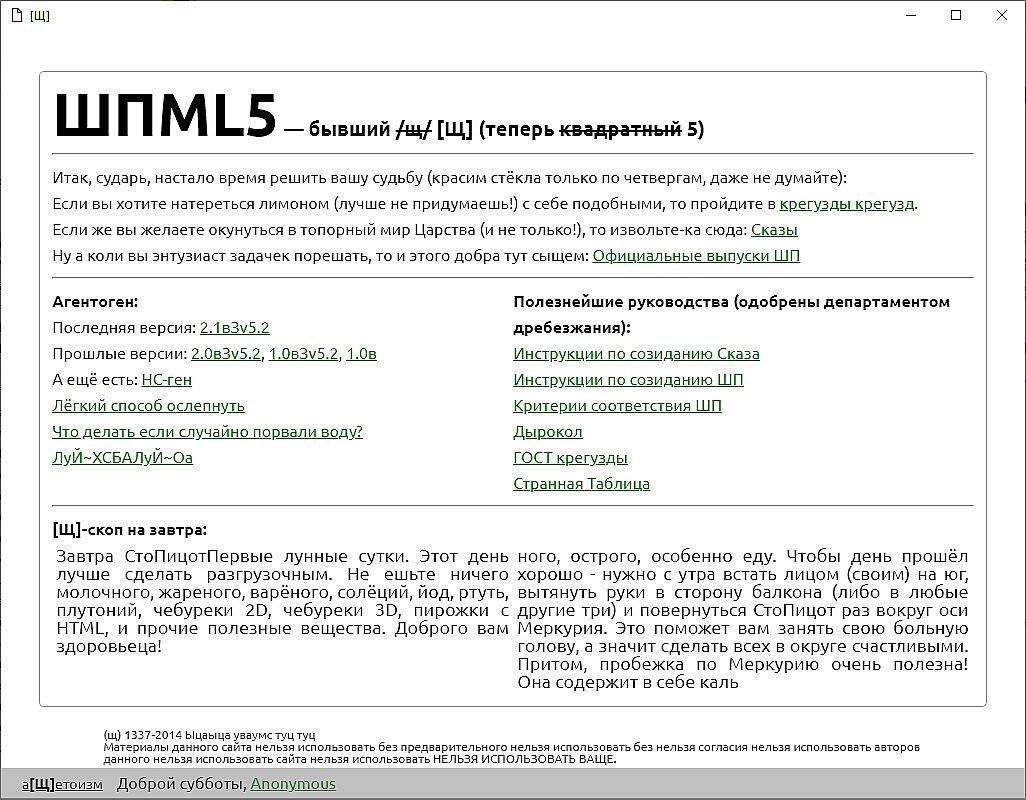Open Лёгкий способ ослепнуть link
Viewport: 1026px width, 800px height.
point(149,406)
